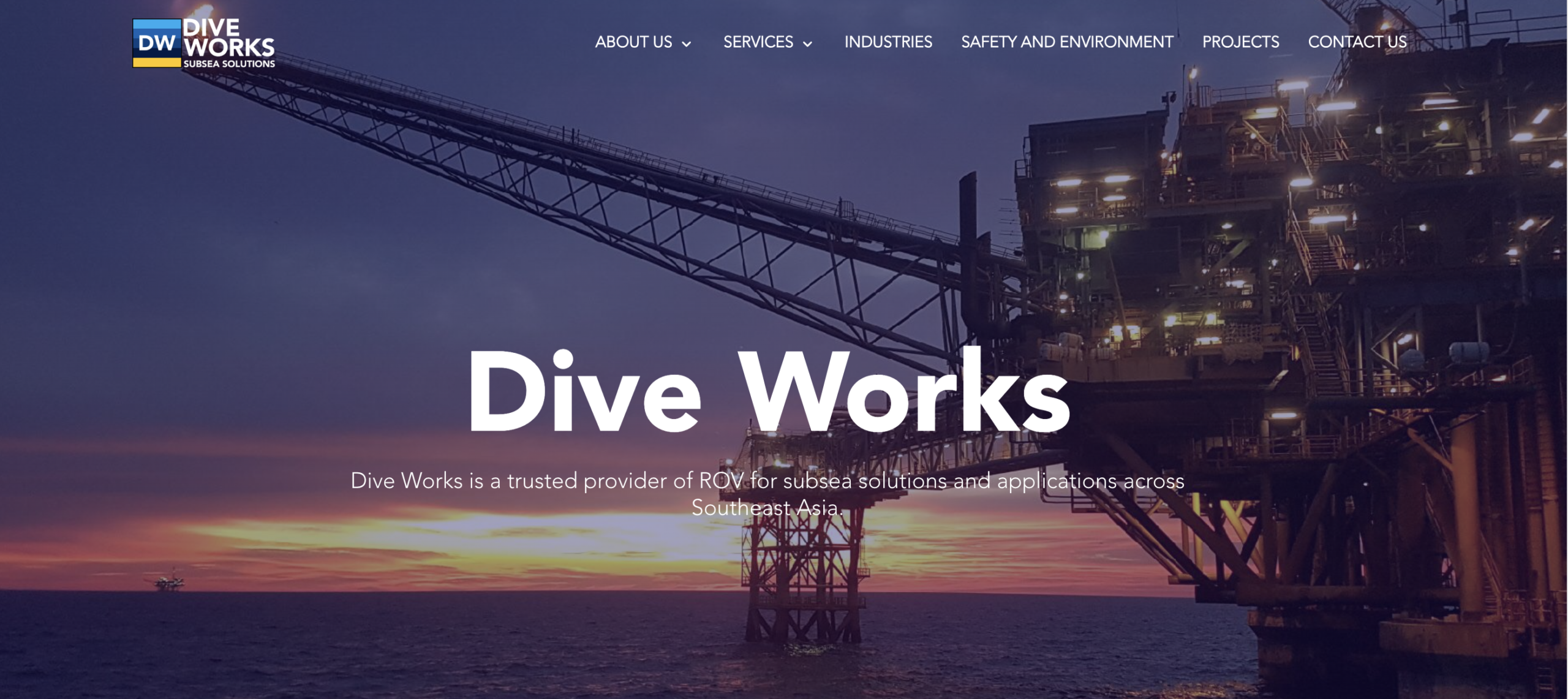The height and width of the screenshot is (699, 1568).
Task: Open Safety and Environment page
Action: (1067, 42)
